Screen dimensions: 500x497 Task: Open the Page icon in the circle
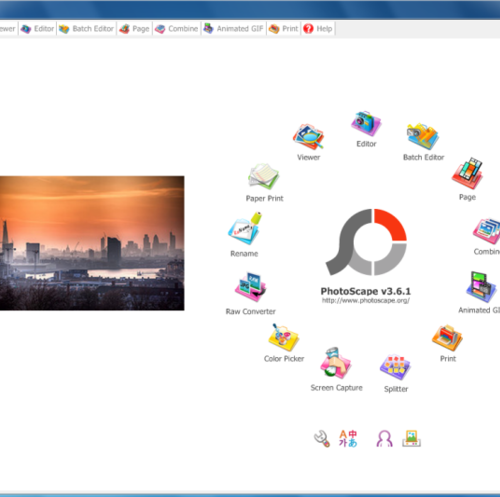[x=467, y=173]
